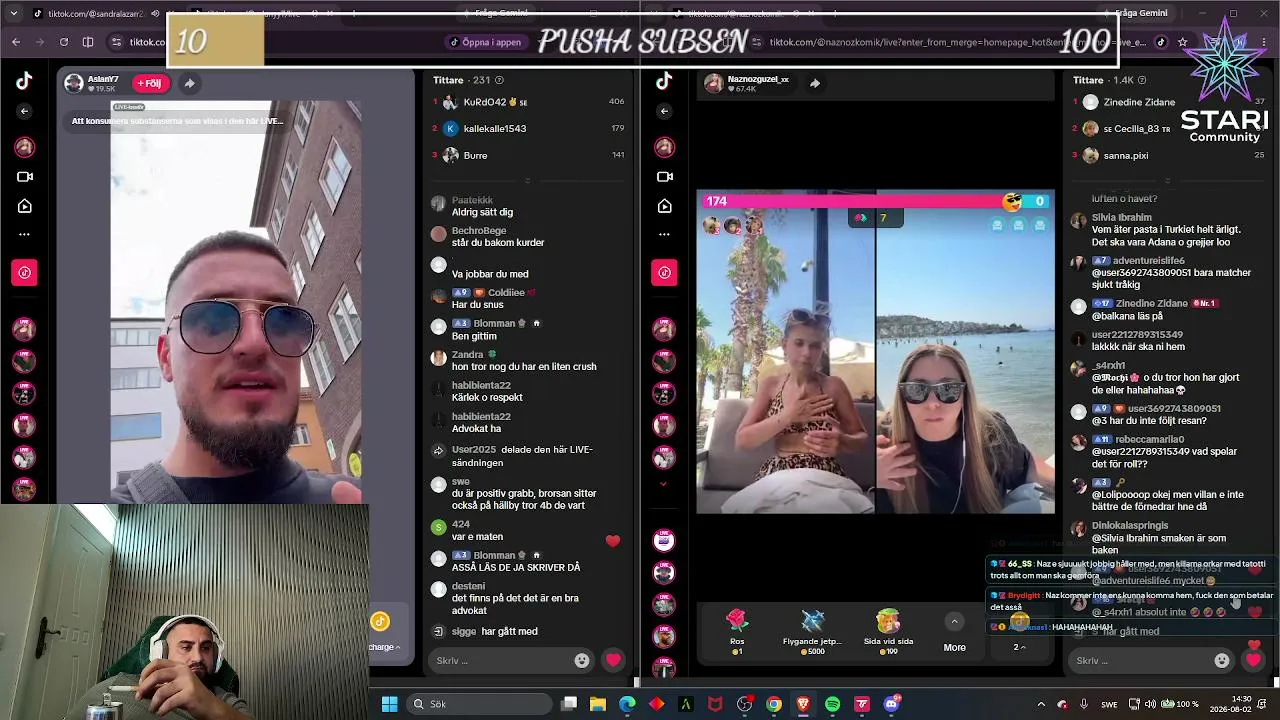Screen dimensions: 1280x720
Task: Open Discord from the taskbar
Action: pyautogui.click(x=892, y=704)
